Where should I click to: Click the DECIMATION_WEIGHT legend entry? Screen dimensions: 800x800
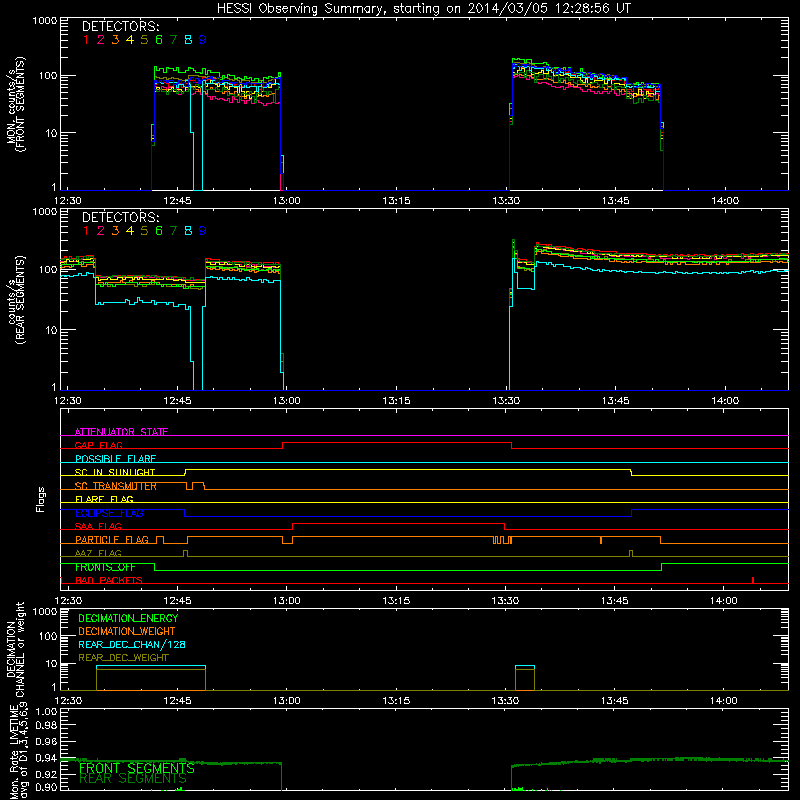coord(127,631)
